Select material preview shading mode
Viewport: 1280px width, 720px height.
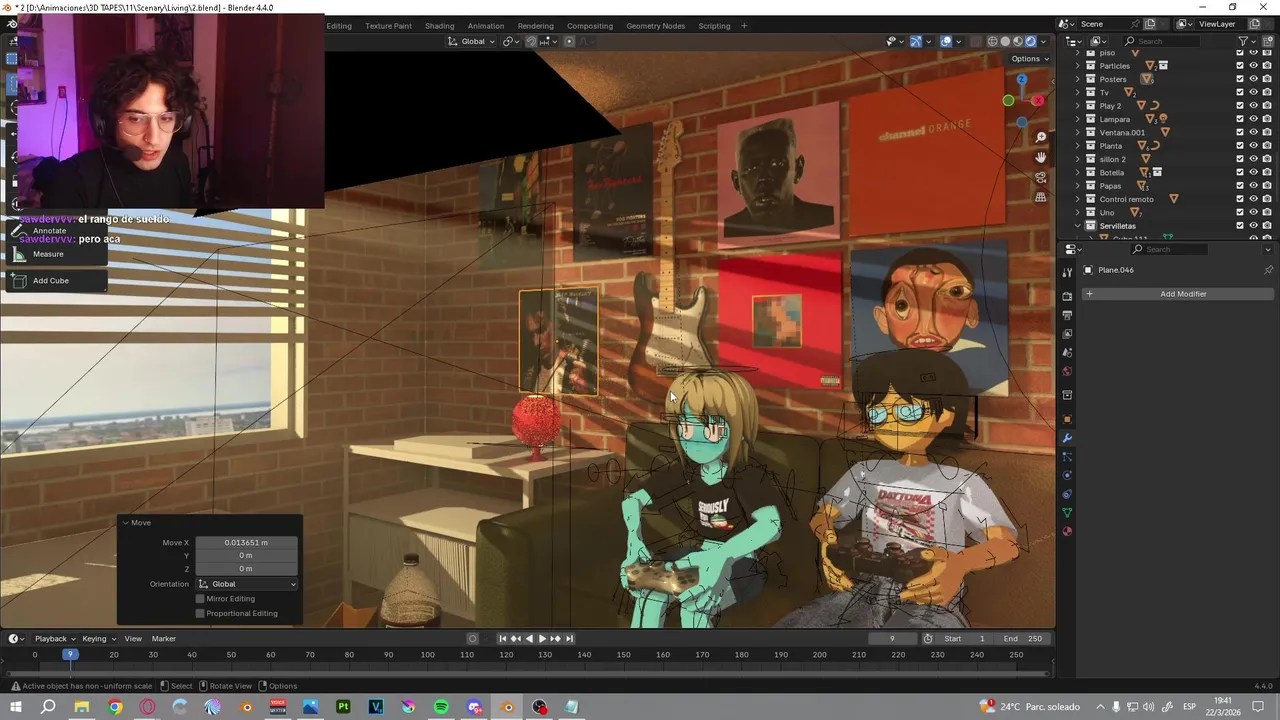point(1018,41)
